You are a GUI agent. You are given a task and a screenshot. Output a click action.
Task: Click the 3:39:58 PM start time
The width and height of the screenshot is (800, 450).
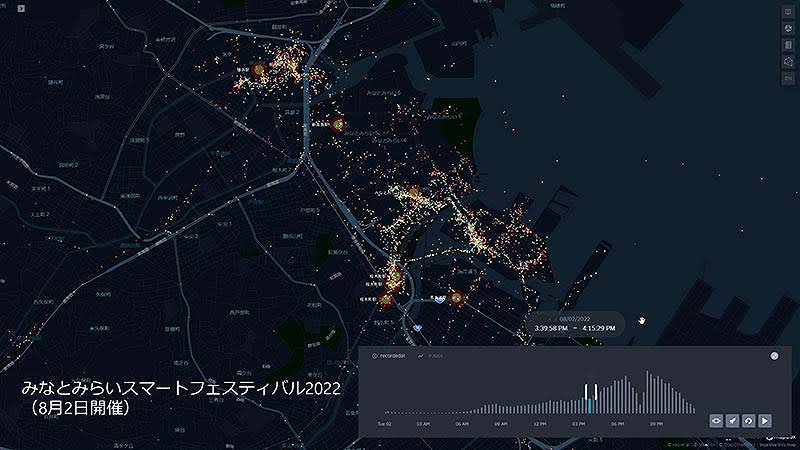[553, 328]
